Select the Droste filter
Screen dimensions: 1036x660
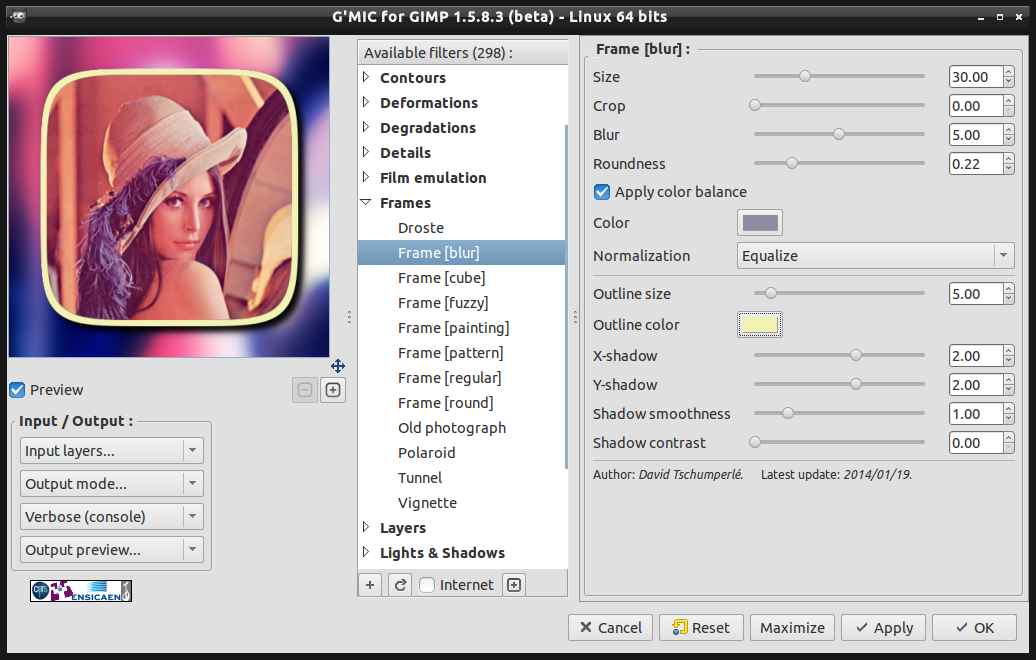tap(421, 228)
